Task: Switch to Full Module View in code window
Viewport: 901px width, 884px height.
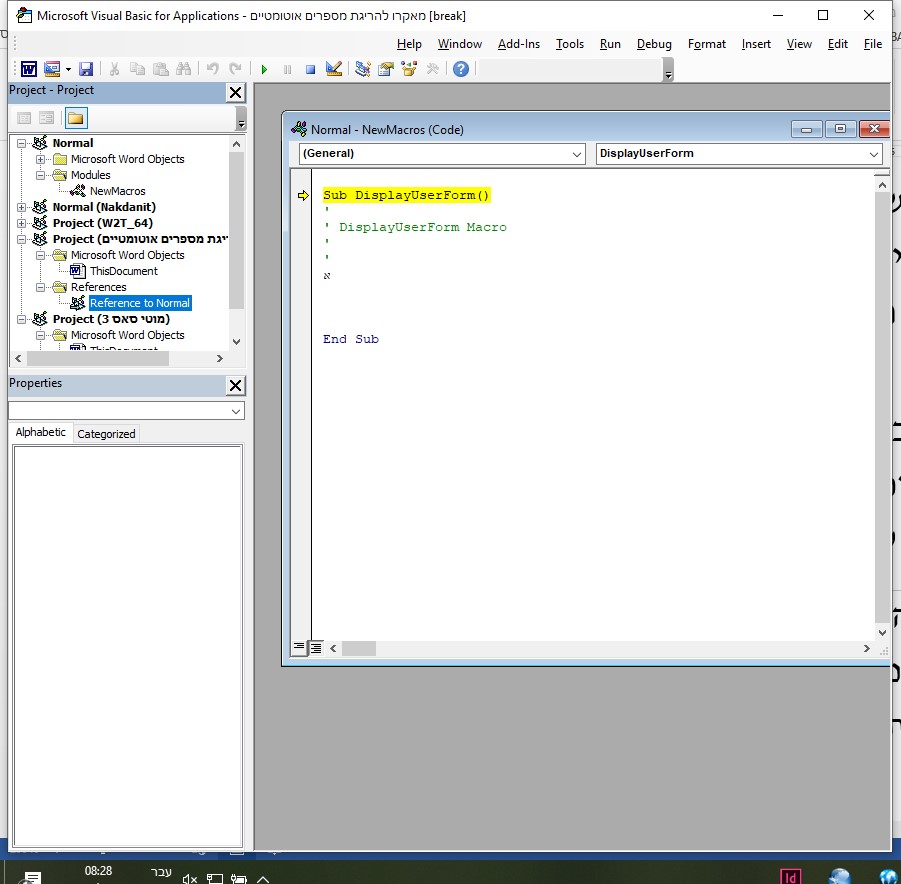Action: click(316, 648)
